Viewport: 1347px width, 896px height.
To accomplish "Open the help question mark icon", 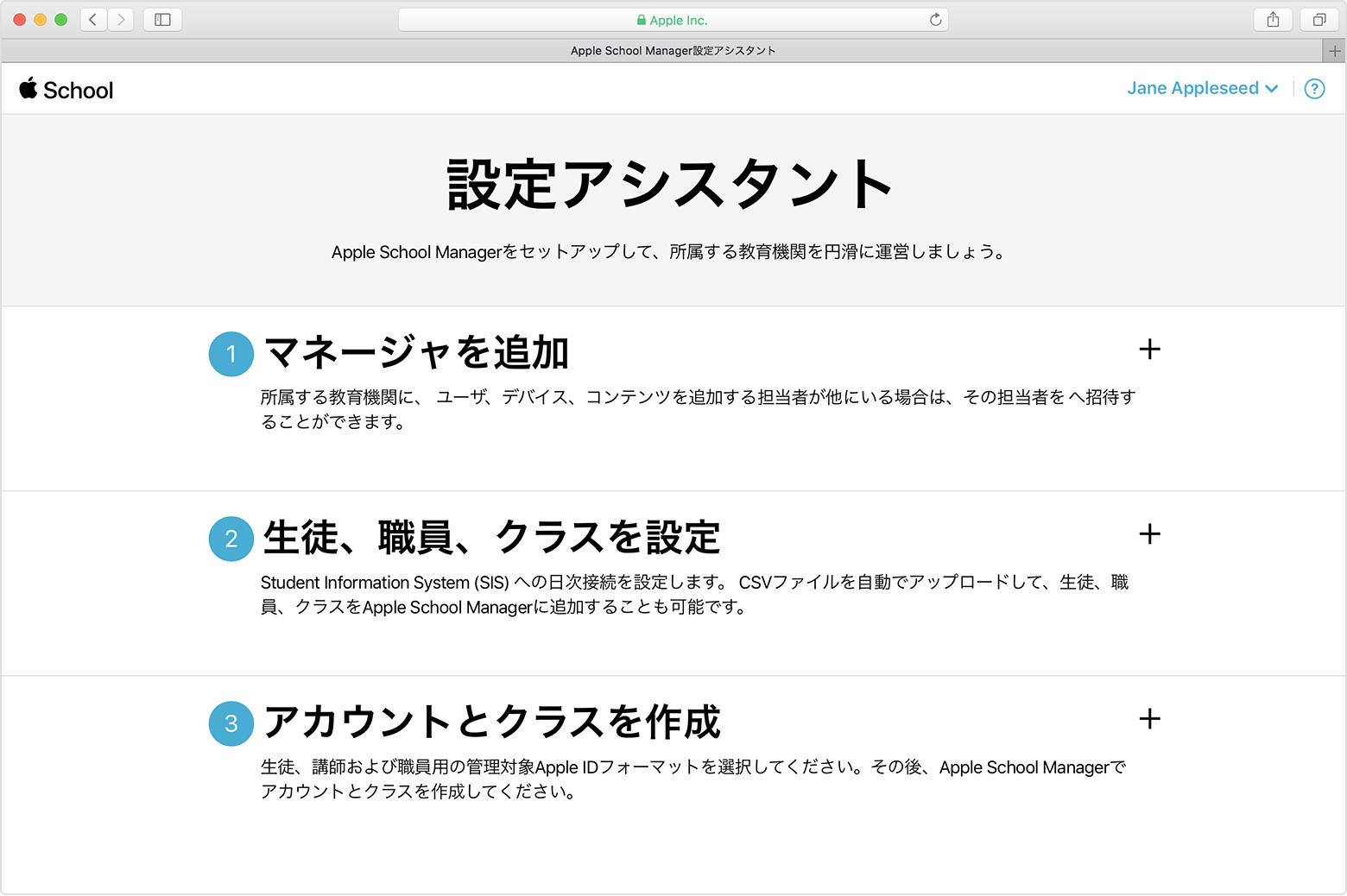I will pyautogui.click(x=1314, y=89).
